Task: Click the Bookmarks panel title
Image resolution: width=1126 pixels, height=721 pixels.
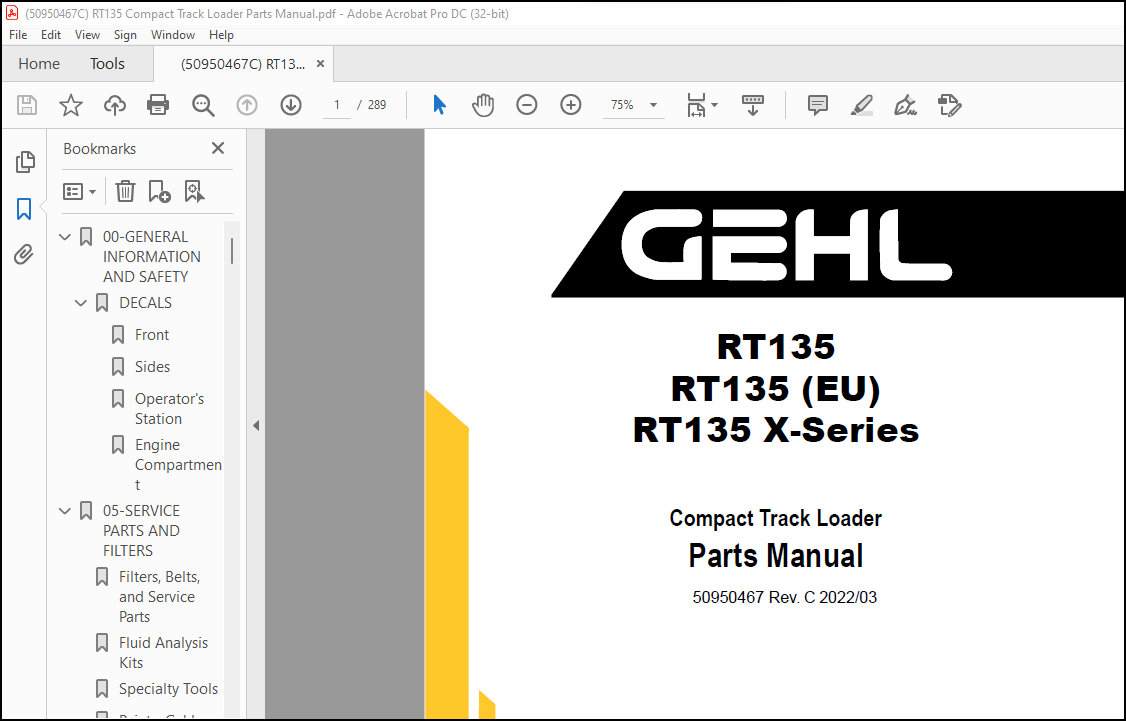Action: click(x=99, y=149)
